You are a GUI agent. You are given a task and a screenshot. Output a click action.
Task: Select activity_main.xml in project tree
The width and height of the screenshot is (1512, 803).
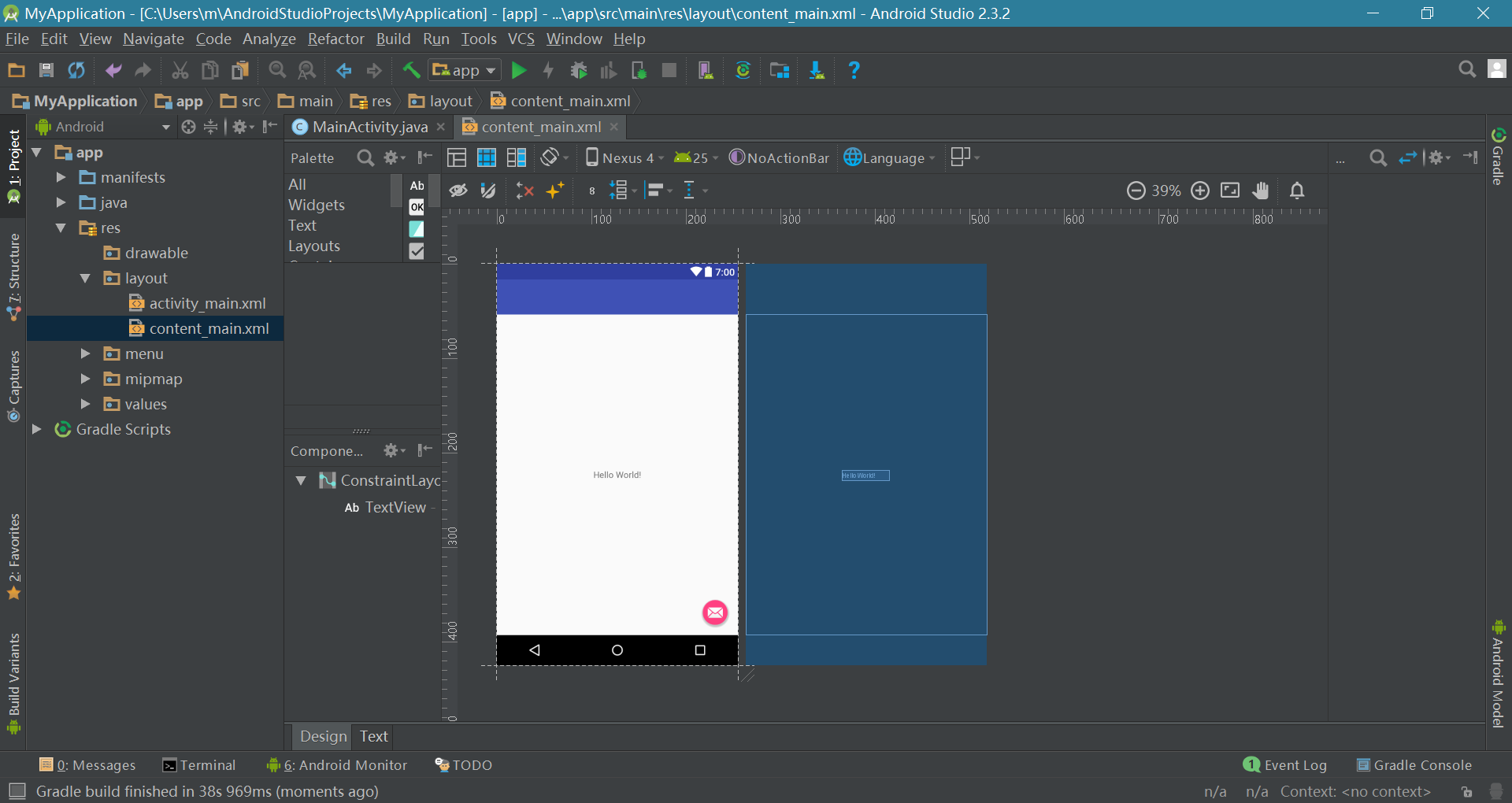(207, 304)
